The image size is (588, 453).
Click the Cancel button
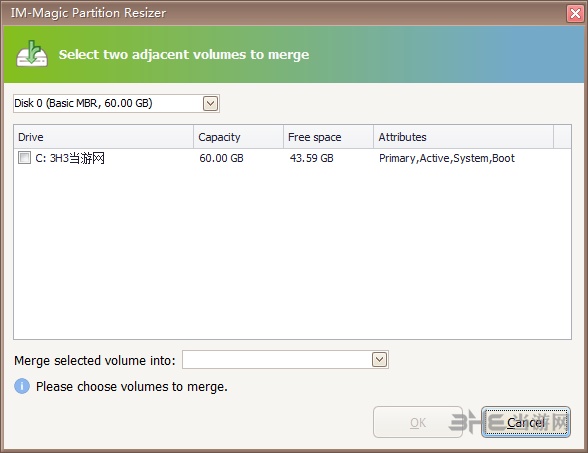(x=526, y=422)
